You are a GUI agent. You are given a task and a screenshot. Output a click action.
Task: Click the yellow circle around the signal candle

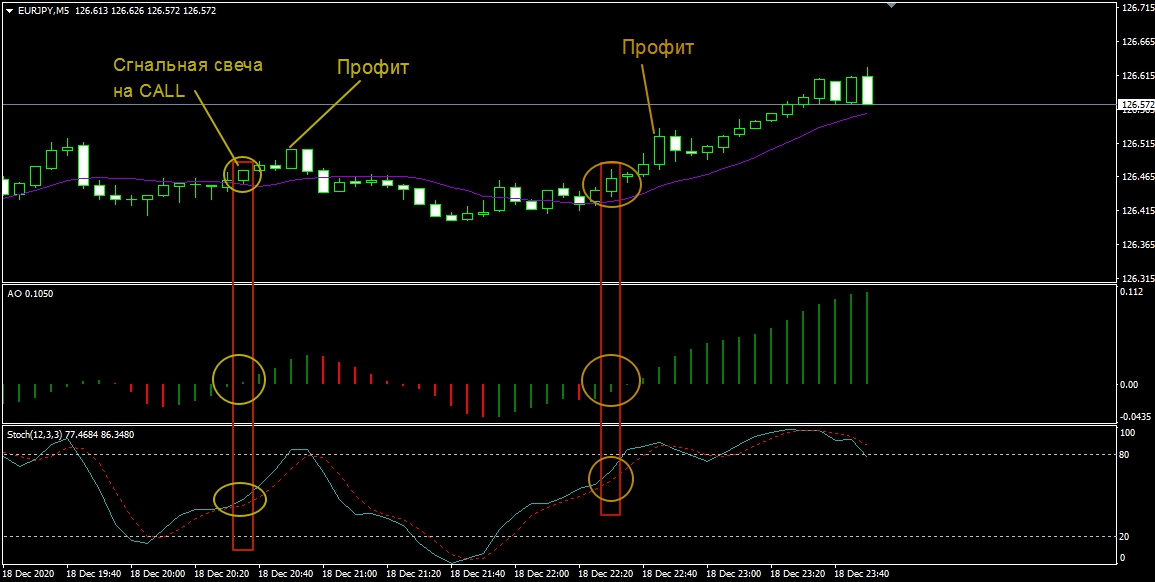(x=240, y=172)
